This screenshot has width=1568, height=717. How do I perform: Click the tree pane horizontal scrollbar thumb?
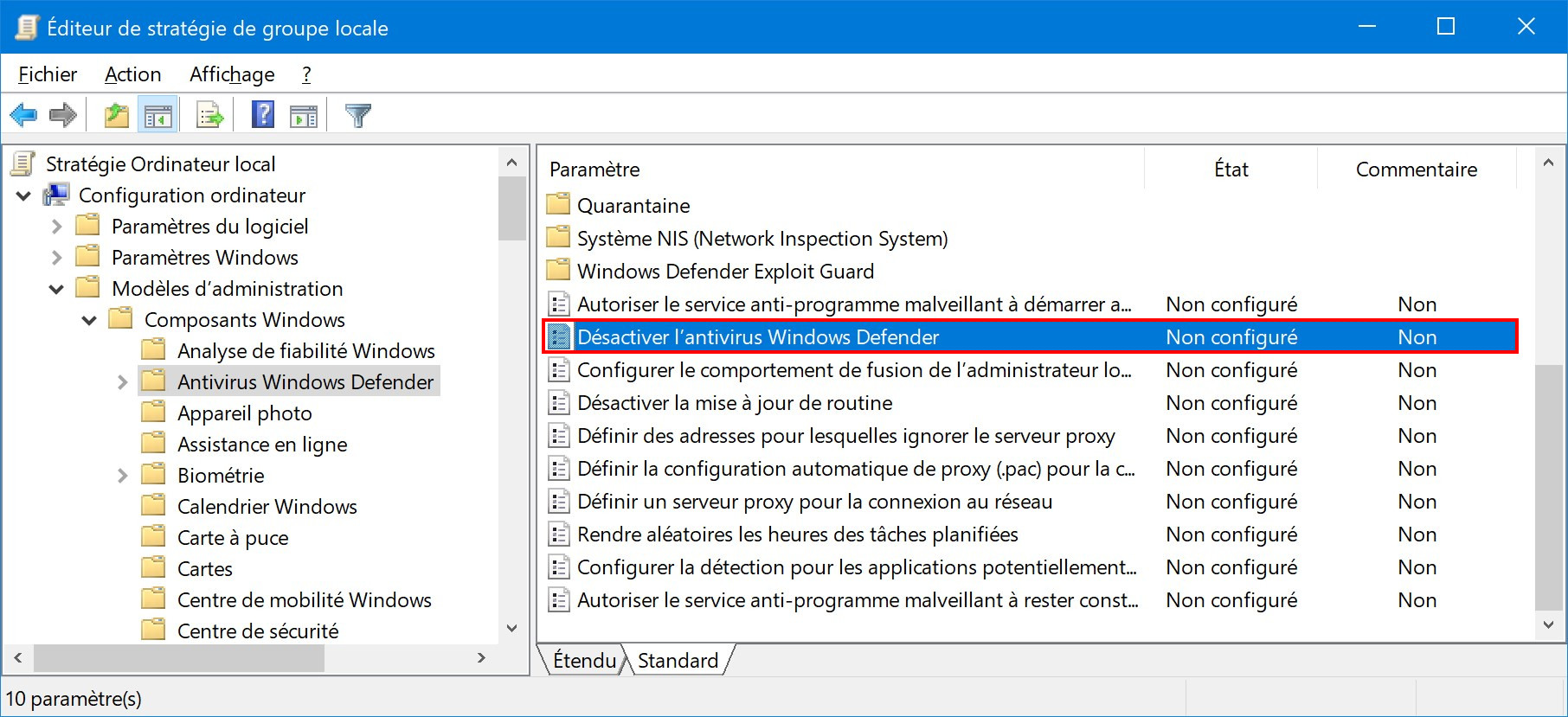[179, 658]
